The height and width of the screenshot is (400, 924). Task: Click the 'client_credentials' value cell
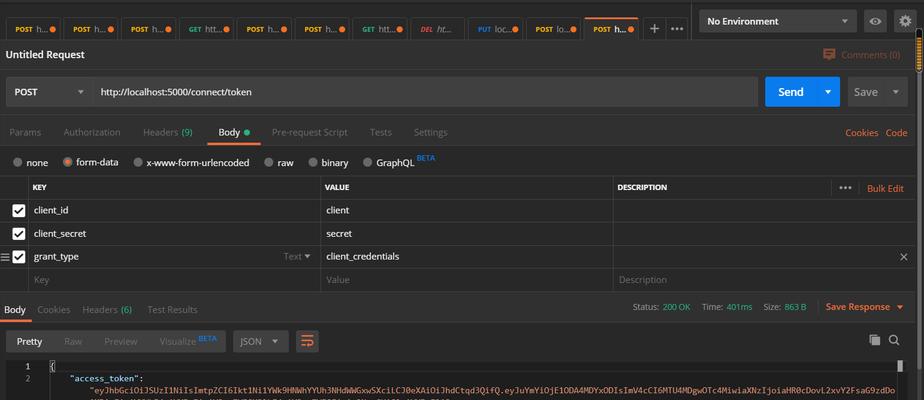467,257
